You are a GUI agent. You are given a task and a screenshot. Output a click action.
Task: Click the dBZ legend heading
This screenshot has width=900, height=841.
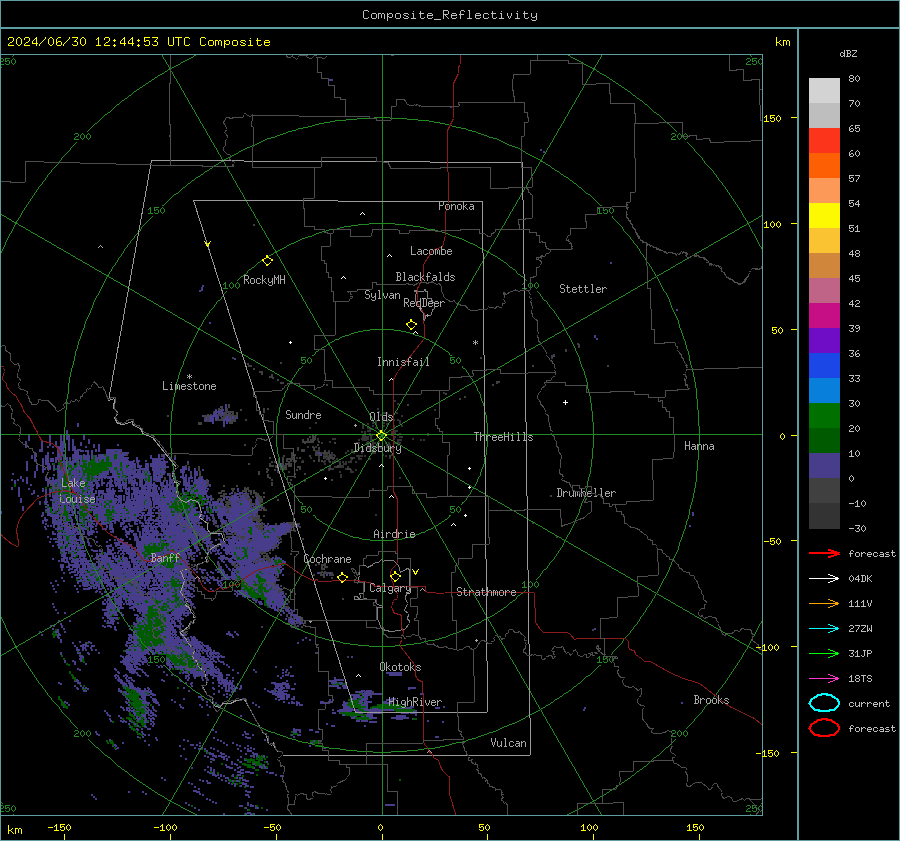(848, 53)
